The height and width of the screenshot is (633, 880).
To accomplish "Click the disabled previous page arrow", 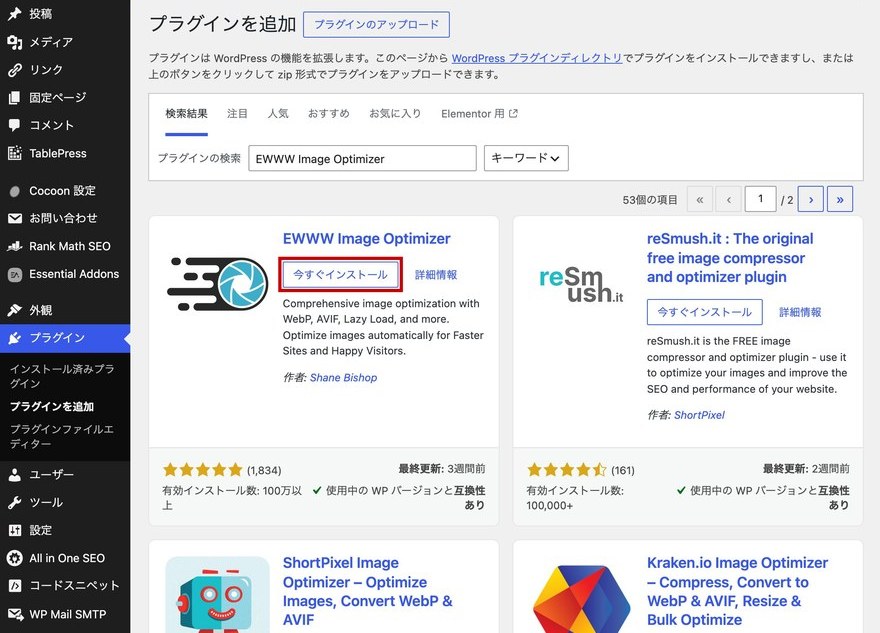I will click(x=728, y=199).
